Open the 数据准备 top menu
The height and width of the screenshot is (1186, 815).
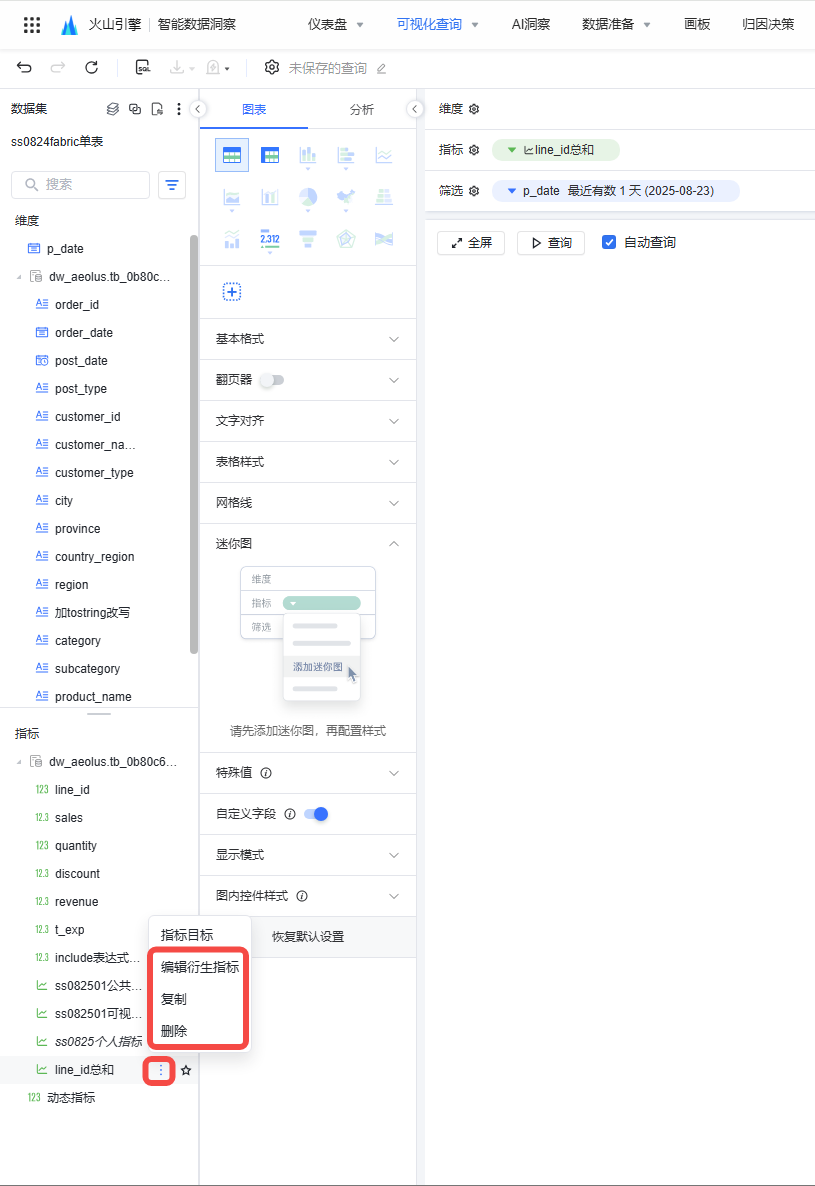tap(616, 24)
